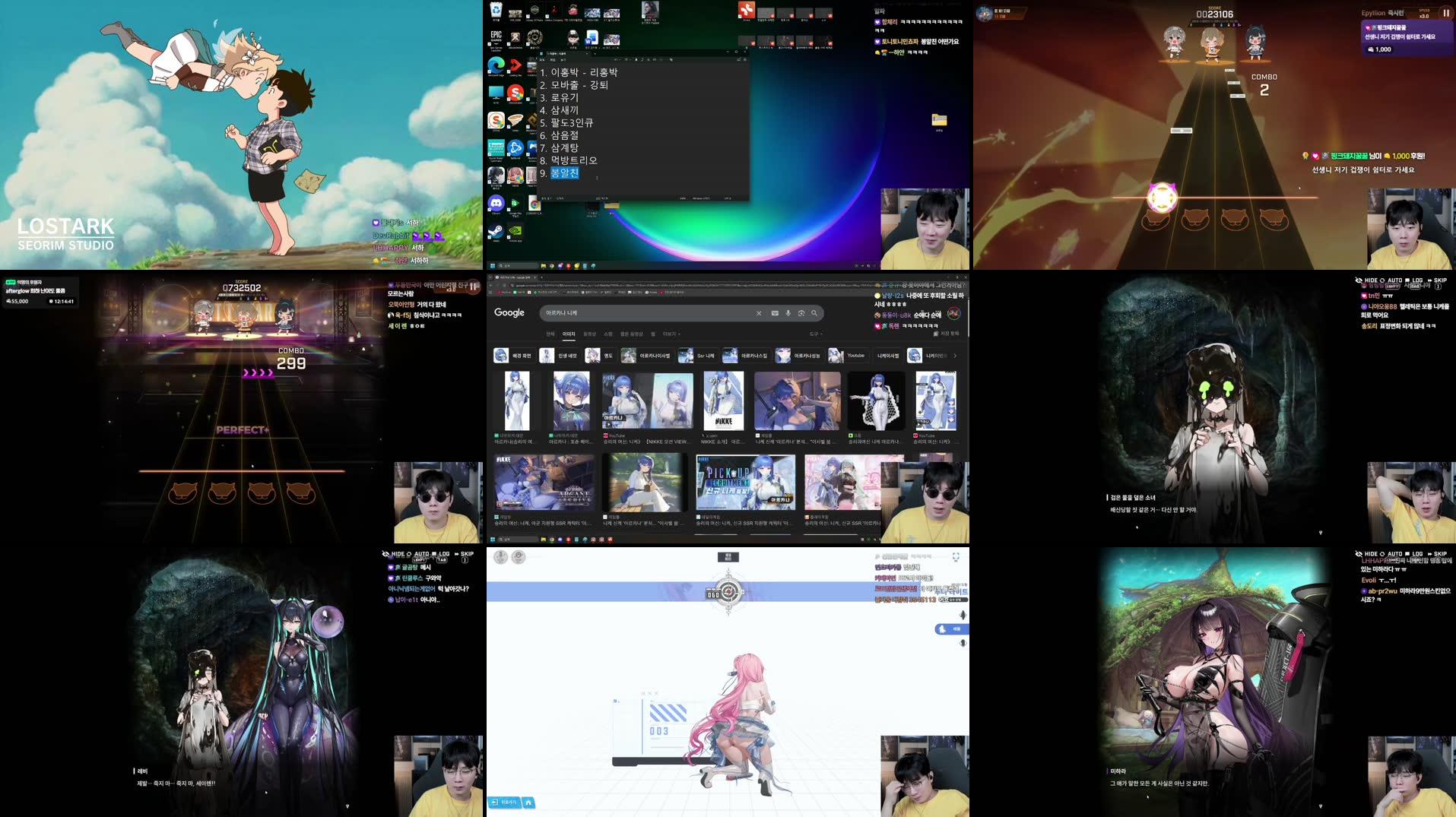Open File Explorer from desktop panel taskbar
Image resolution: width=1456 pixels, height=817 pixels.
544,265
